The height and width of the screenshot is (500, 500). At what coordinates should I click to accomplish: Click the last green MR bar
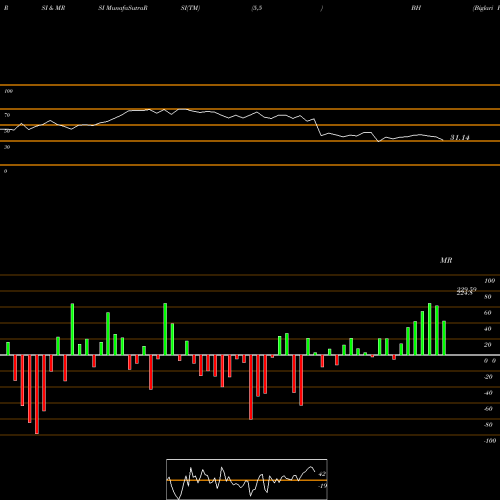(x=444, y=338)
